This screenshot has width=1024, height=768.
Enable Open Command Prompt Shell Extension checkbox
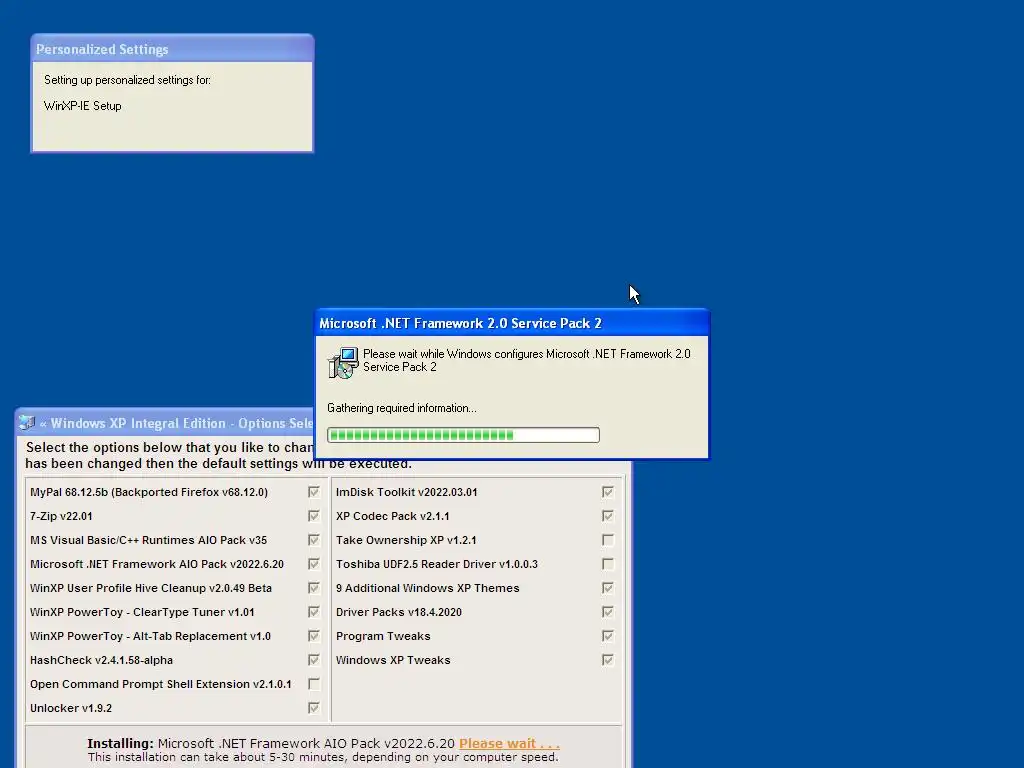tap(314, 684)
